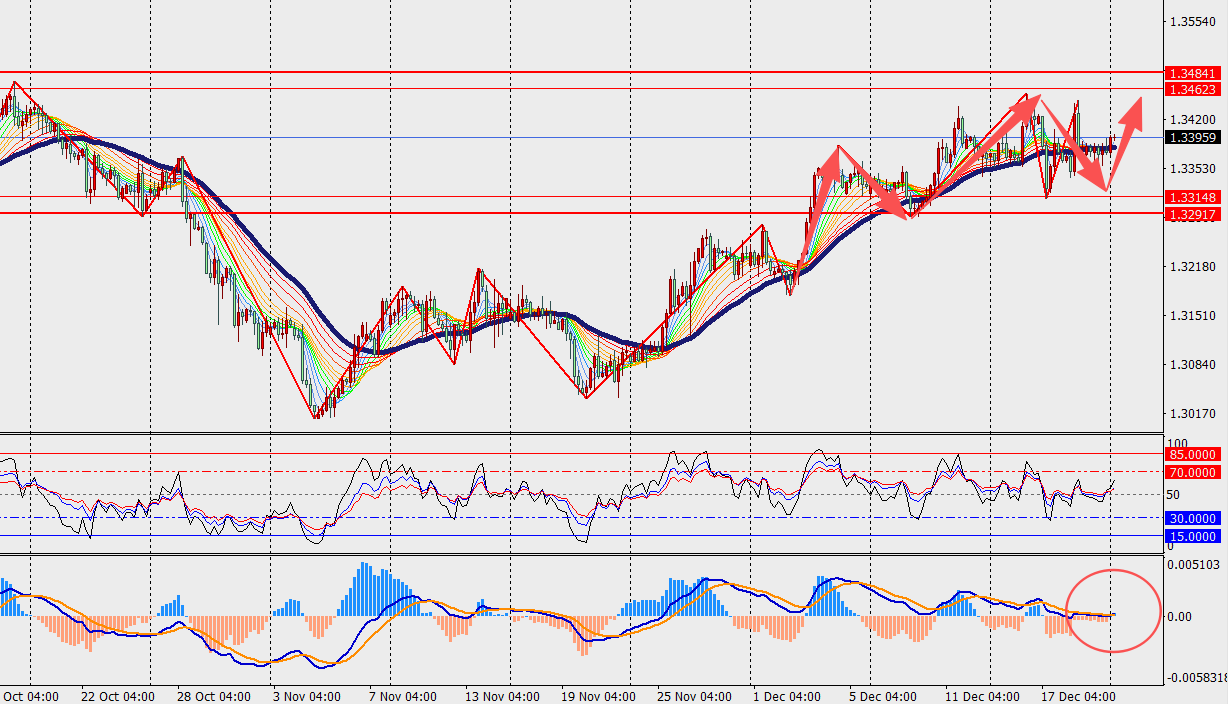
Task: Select the 17 Dec 04:00 time label
Action: coord(1077,696)
